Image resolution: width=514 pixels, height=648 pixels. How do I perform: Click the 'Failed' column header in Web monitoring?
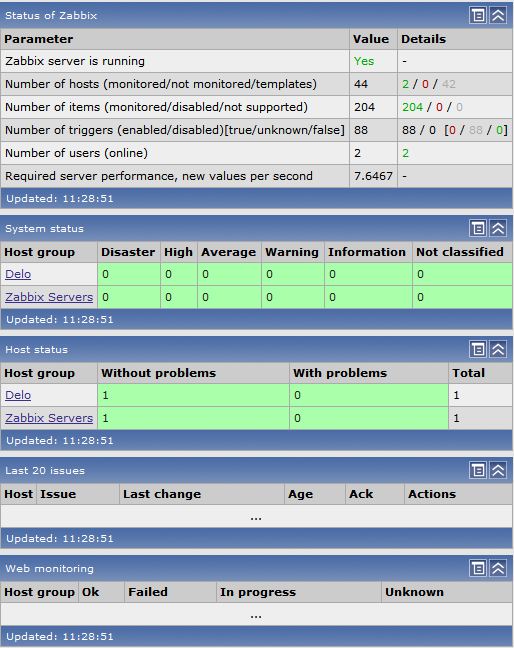[x=148, y=592]
